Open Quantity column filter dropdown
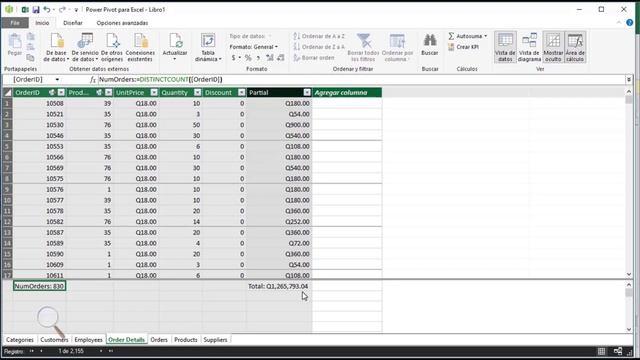This screenshot has height=360, width=640. click(198, 93)
